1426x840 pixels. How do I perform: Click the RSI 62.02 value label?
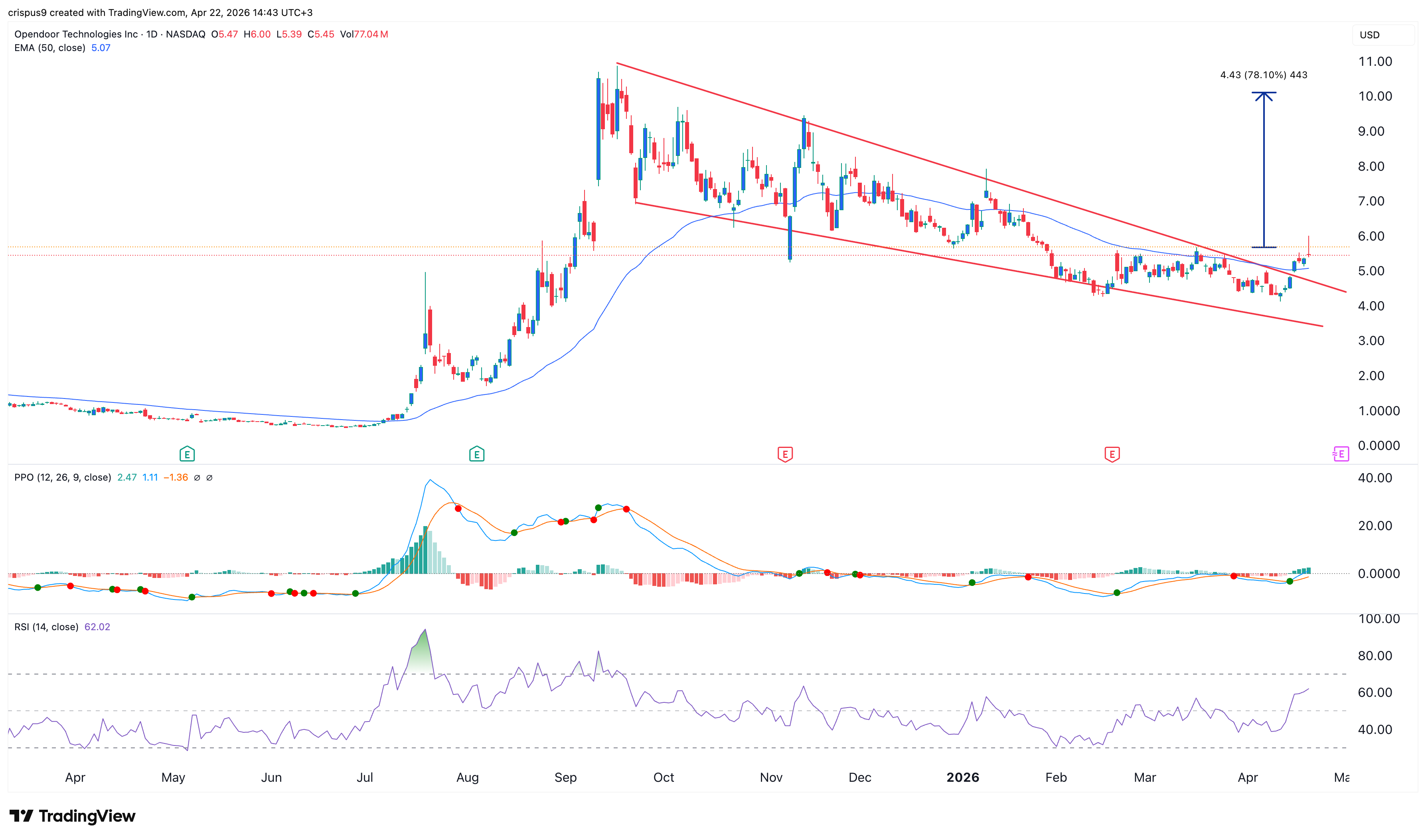point(97,627)
